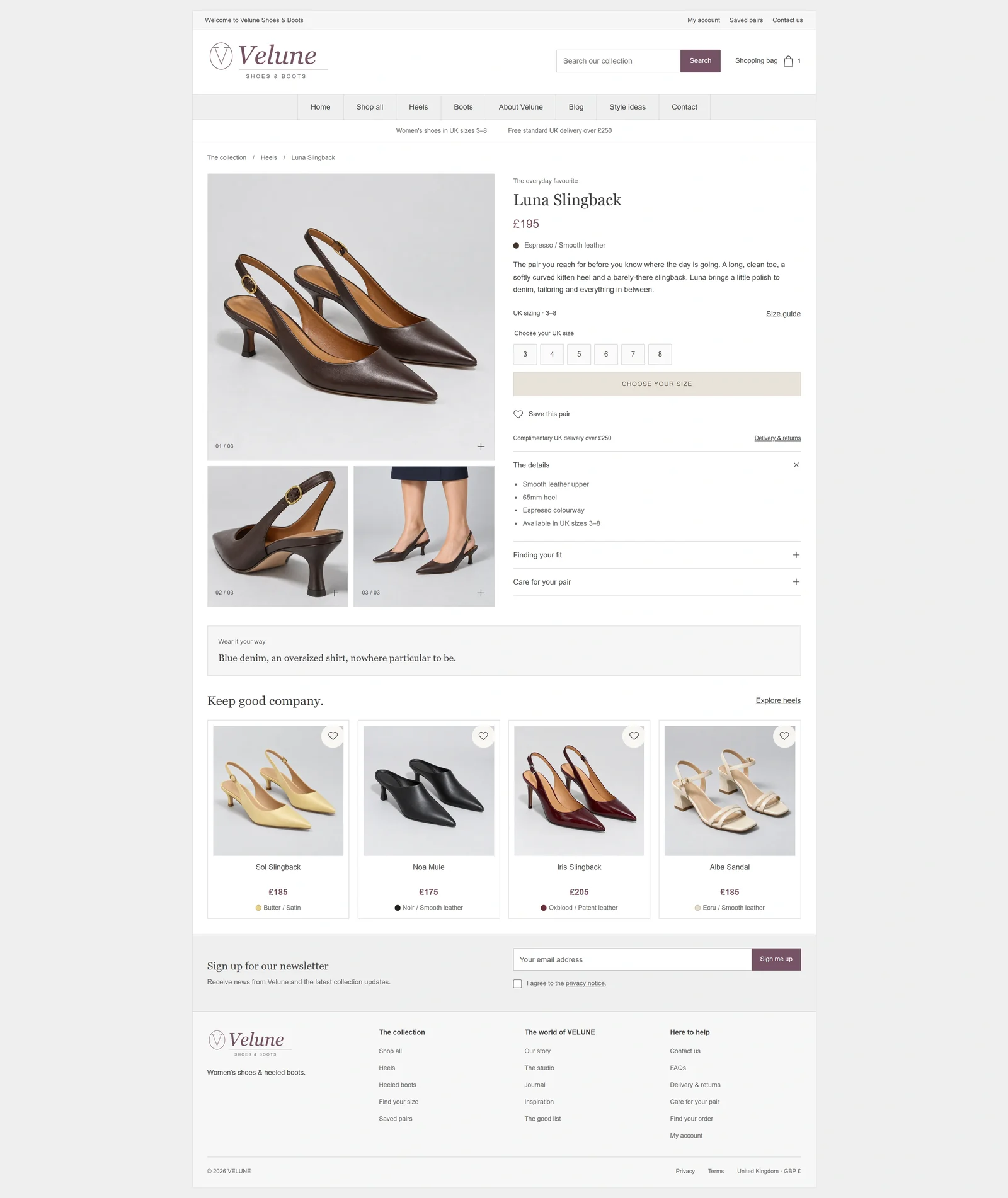The width and height of the screenshot is (1008, 1198).
Task: Click the Sign me up button
Action: [x=776, y=960]
